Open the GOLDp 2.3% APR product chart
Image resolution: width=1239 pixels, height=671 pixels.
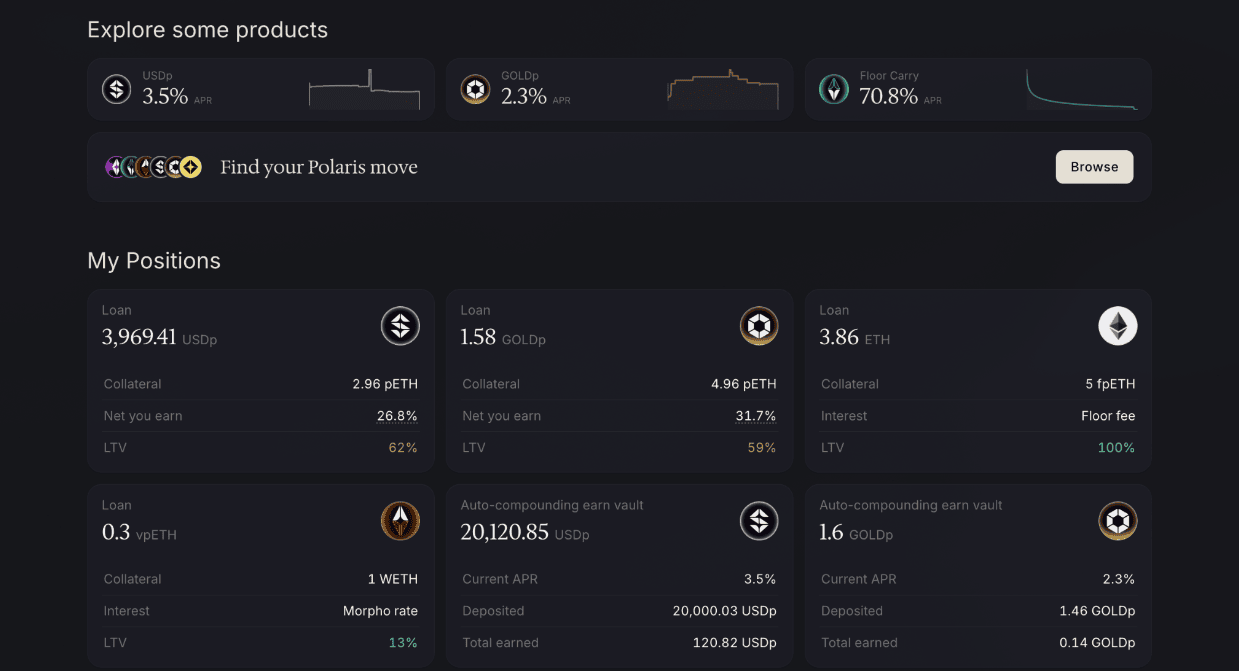pos(723,89)
